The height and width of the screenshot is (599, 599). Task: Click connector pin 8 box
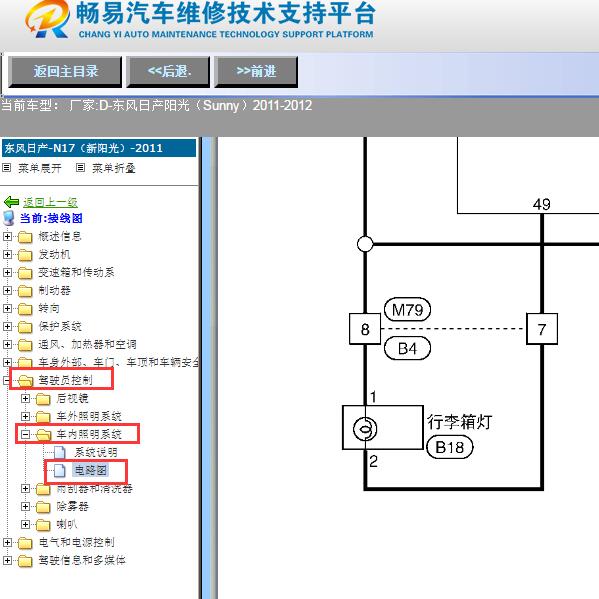365,329
